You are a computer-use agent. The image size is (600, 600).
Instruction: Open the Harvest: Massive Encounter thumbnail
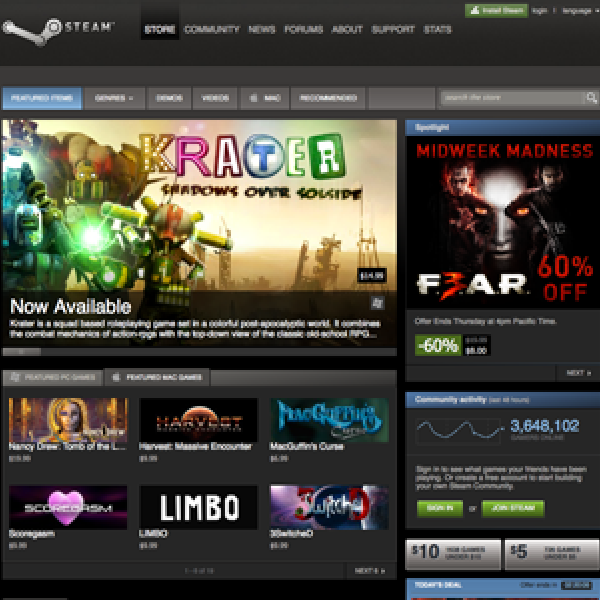point(198,420)
